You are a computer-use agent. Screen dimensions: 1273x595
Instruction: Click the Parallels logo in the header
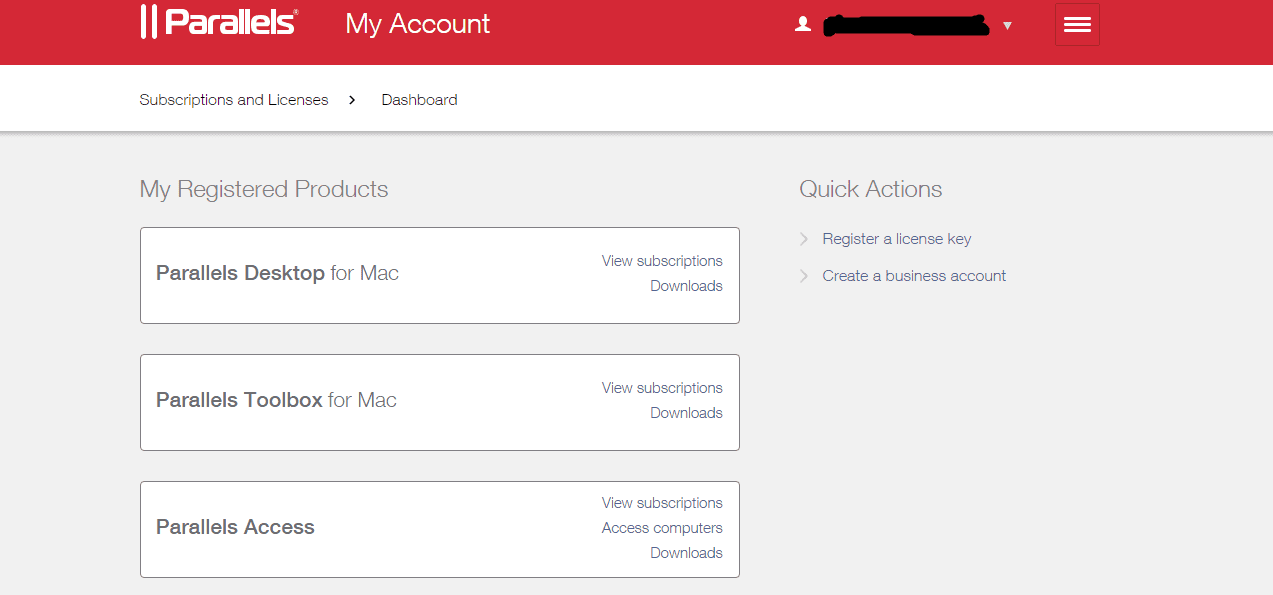(219, 21)
